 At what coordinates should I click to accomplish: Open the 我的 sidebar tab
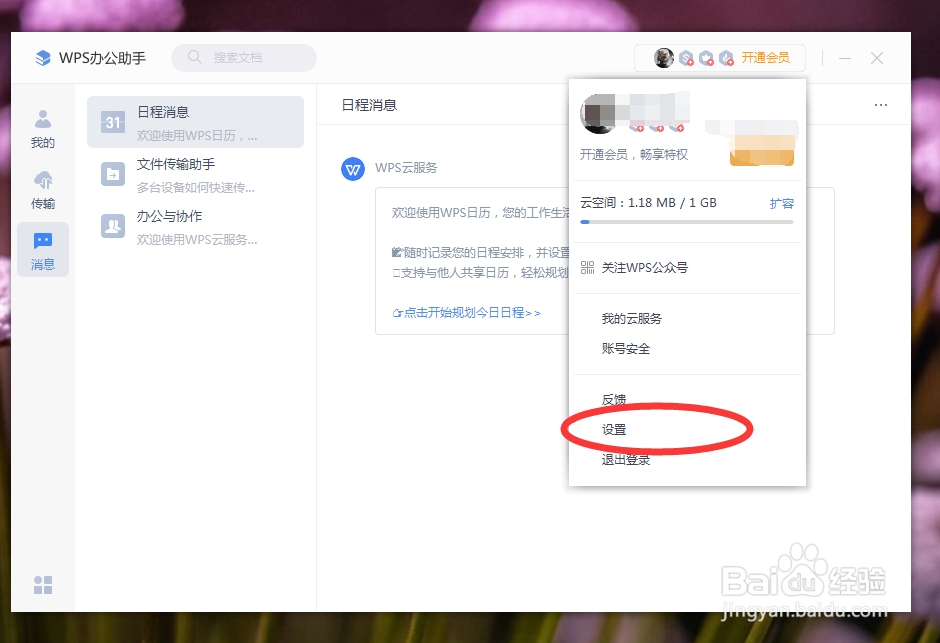point(43,129)
